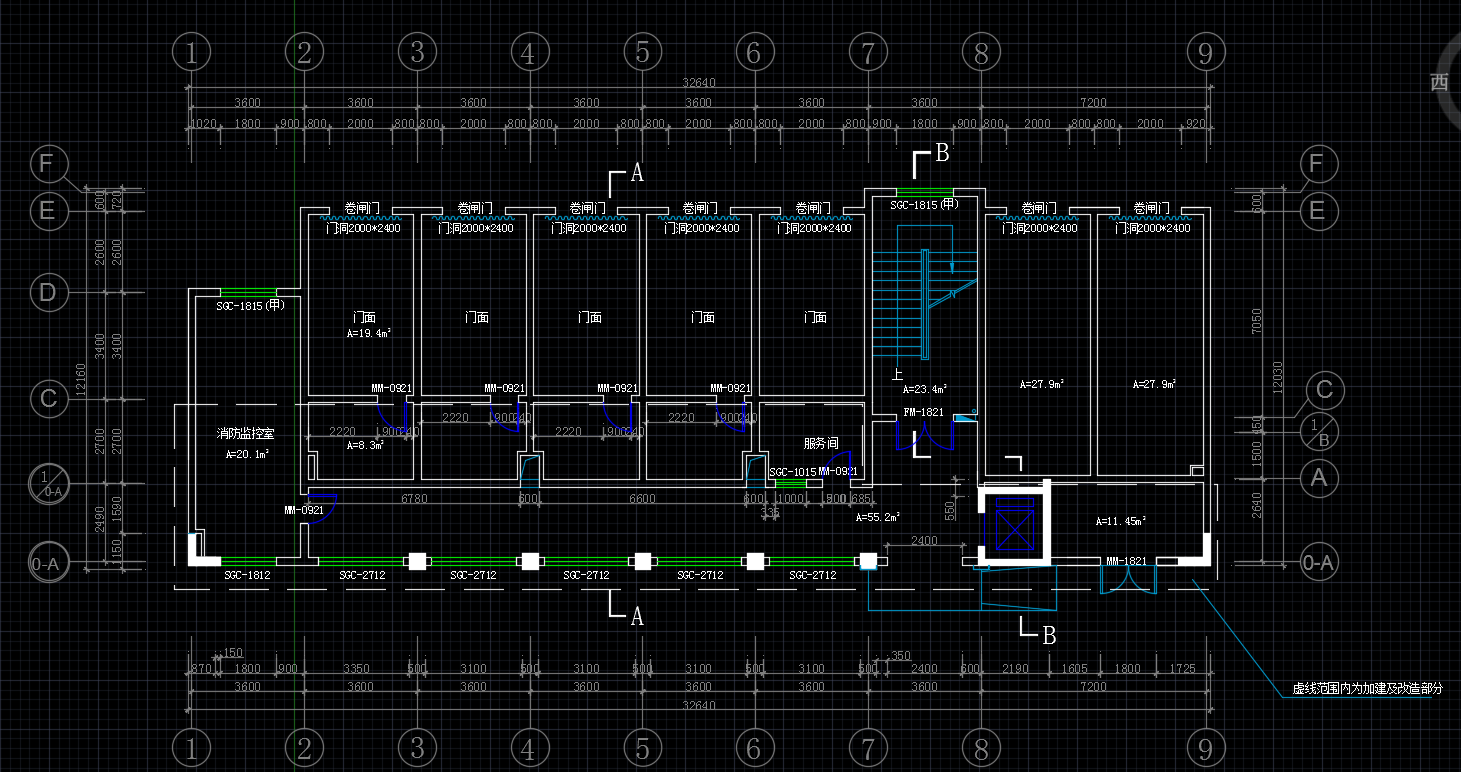Viewport: 1461px width, 772px height.
Task: Click the bottom dimension text 1605
Action: point(1074,668)
